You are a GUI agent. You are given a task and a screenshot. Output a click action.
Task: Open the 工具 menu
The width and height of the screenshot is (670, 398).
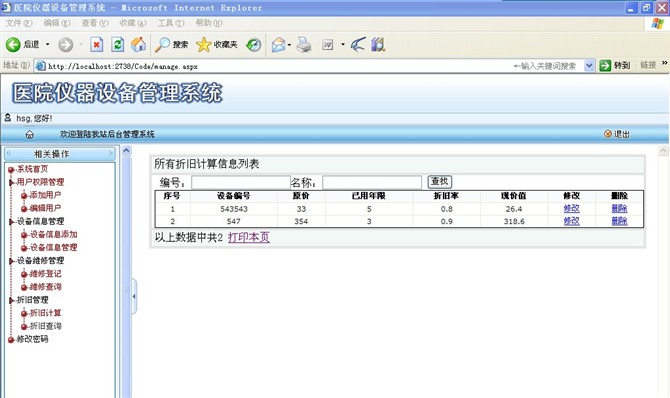(171, 23)
